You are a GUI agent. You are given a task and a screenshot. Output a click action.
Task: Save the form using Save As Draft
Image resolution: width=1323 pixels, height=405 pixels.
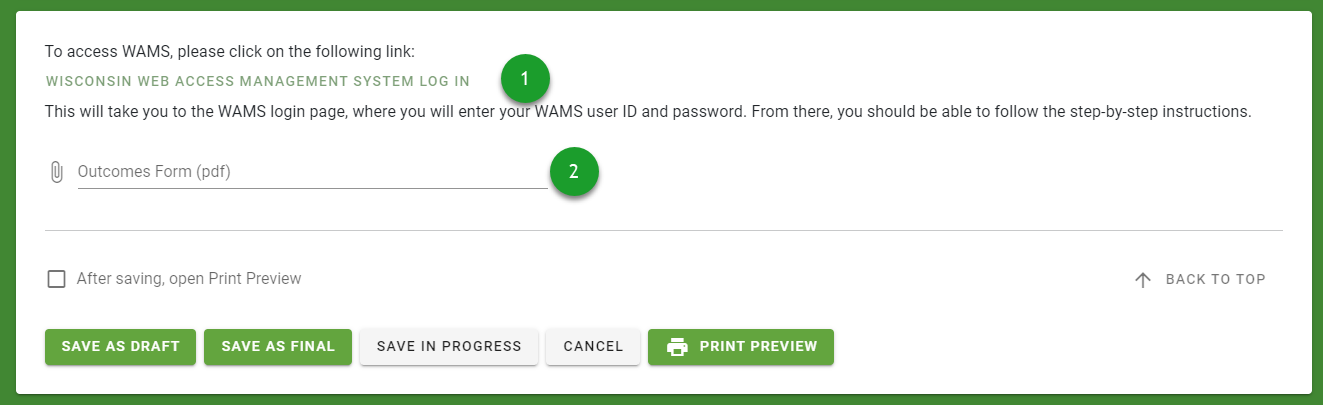tap(120, 347)
